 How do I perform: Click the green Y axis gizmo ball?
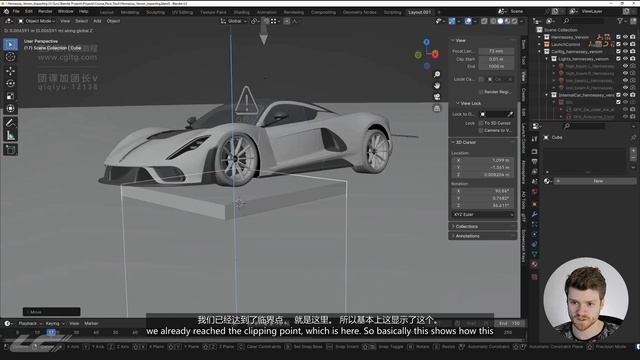coord(418,55)
